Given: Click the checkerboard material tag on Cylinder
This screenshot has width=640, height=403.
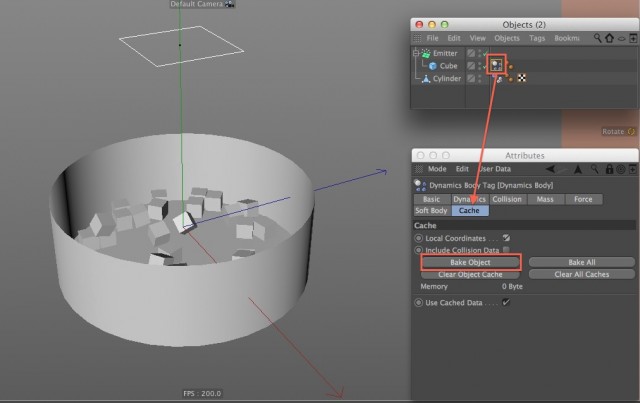Looking at the screenshot, I should pos(522,78).
